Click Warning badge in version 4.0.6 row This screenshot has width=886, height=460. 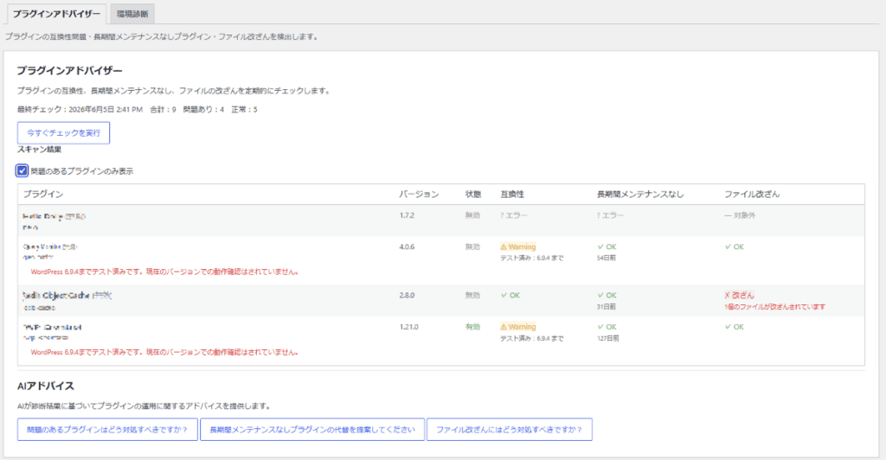pyautogui.click(x=518, y=247)
